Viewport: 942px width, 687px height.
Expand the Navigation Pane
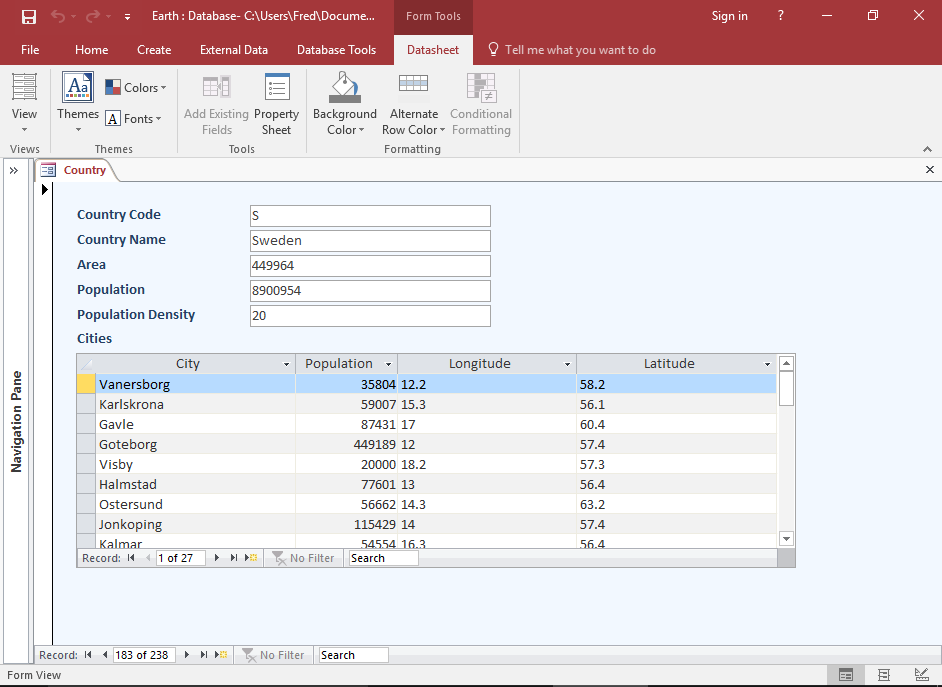point(13,169)
